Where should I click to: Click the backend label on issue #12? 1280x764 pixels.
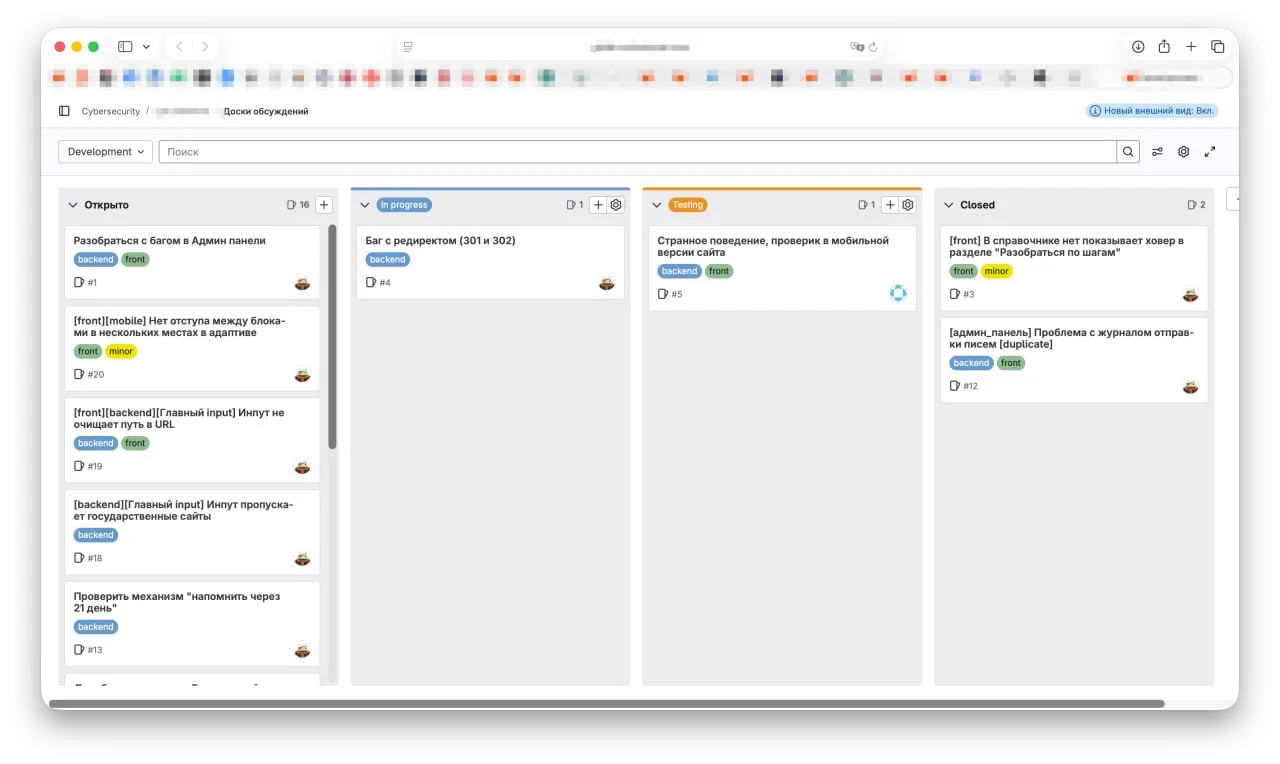(972, 363)
